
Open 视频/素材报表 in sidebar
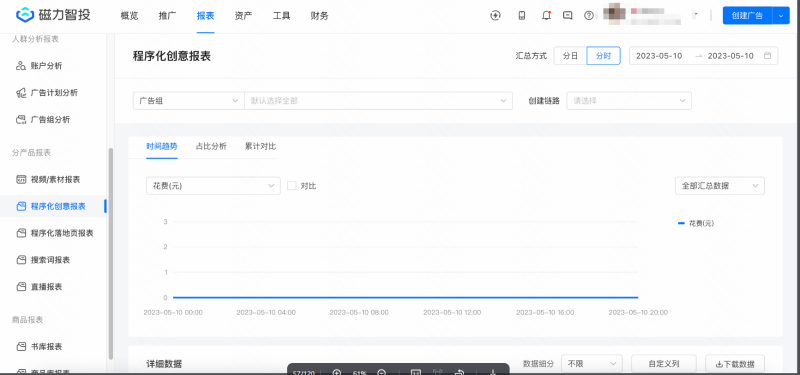point(55,180)
